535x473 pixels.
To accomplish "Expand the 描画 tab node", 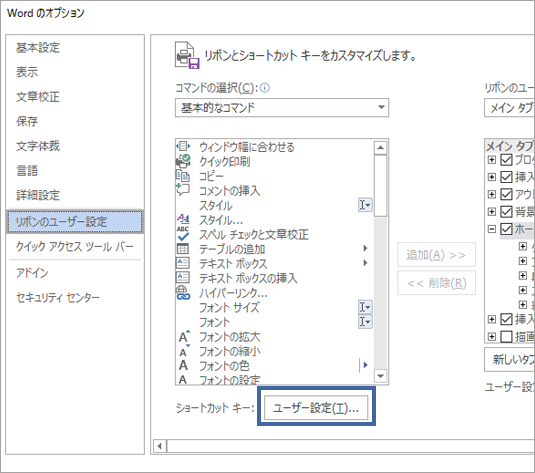I will click(x=491, y=336).
